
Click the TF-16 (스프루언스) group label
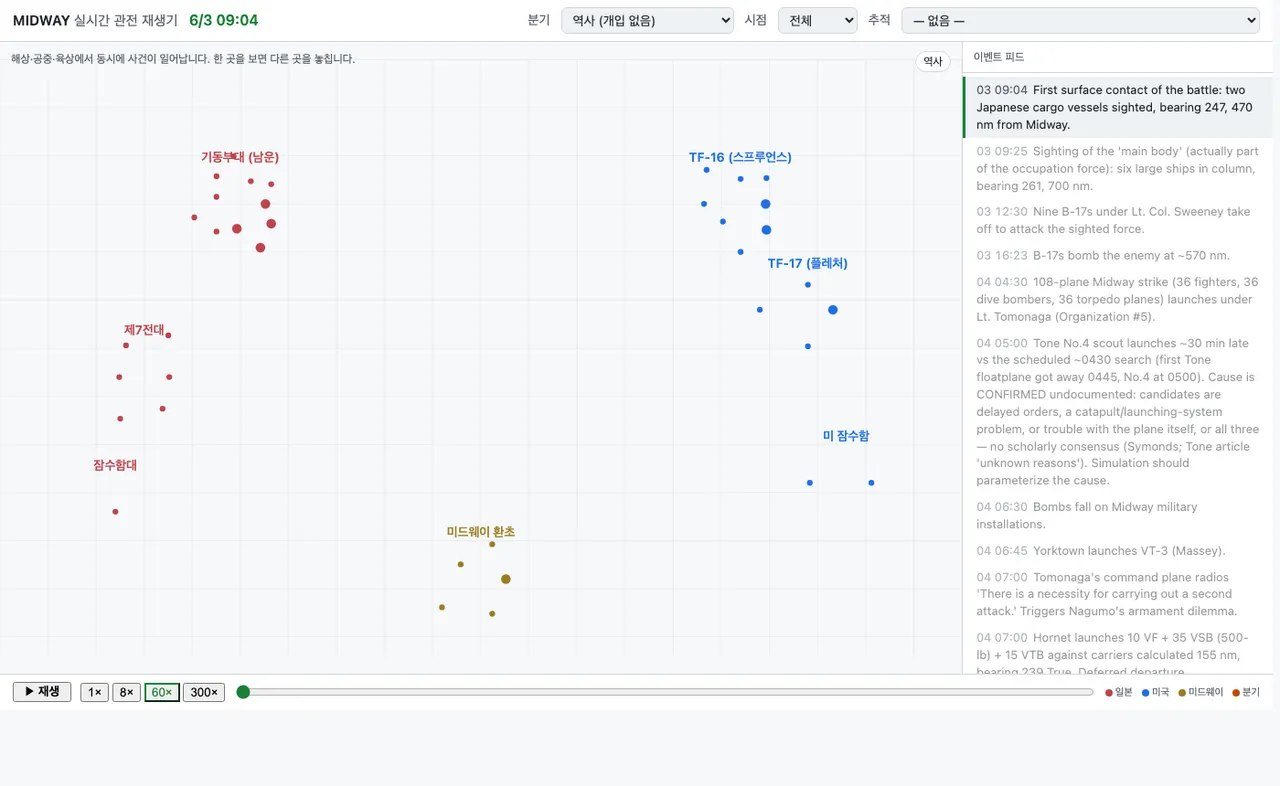[740, 157]
